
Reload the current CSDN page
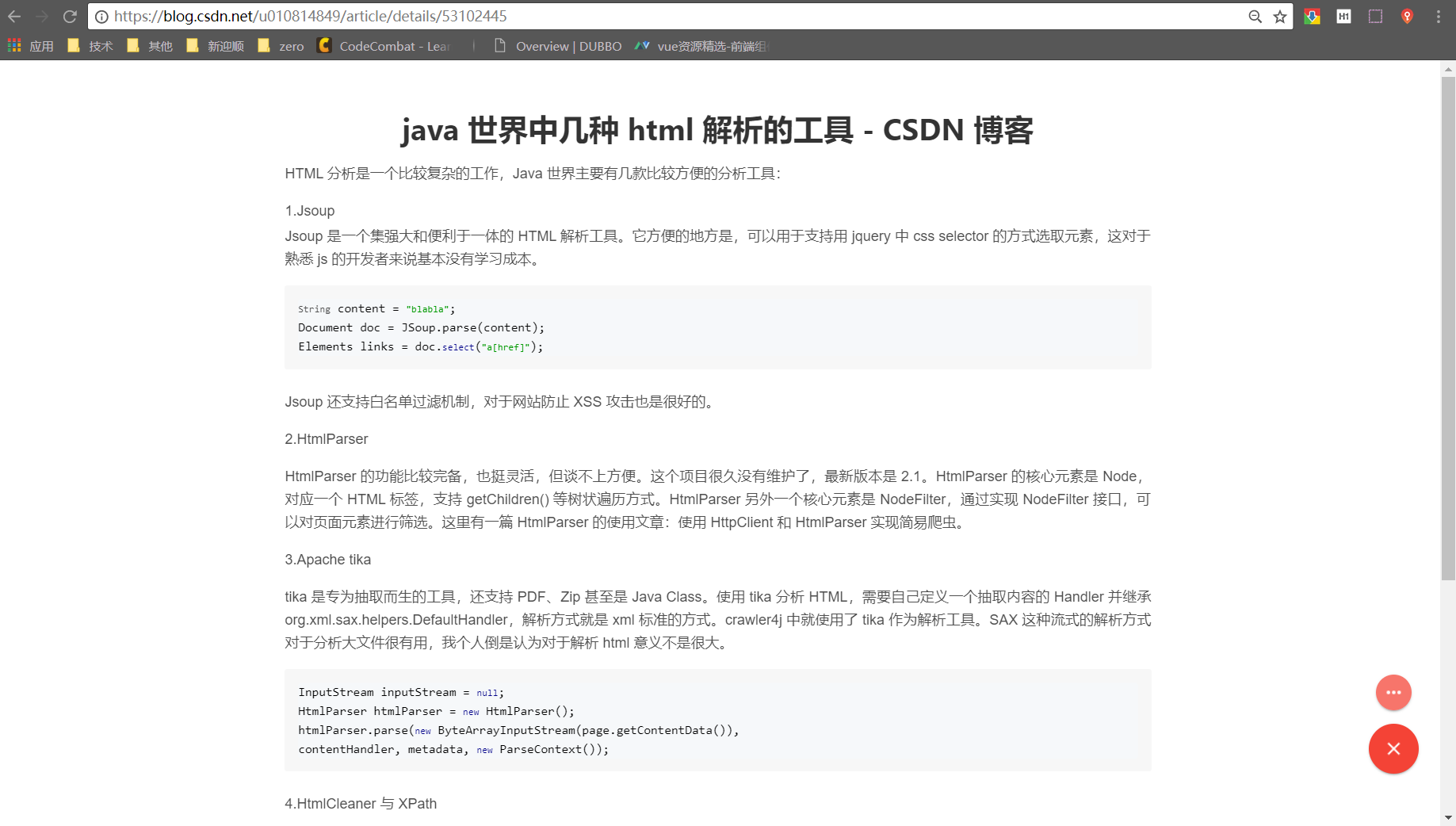pyautogui.click(x=70, y=16)
